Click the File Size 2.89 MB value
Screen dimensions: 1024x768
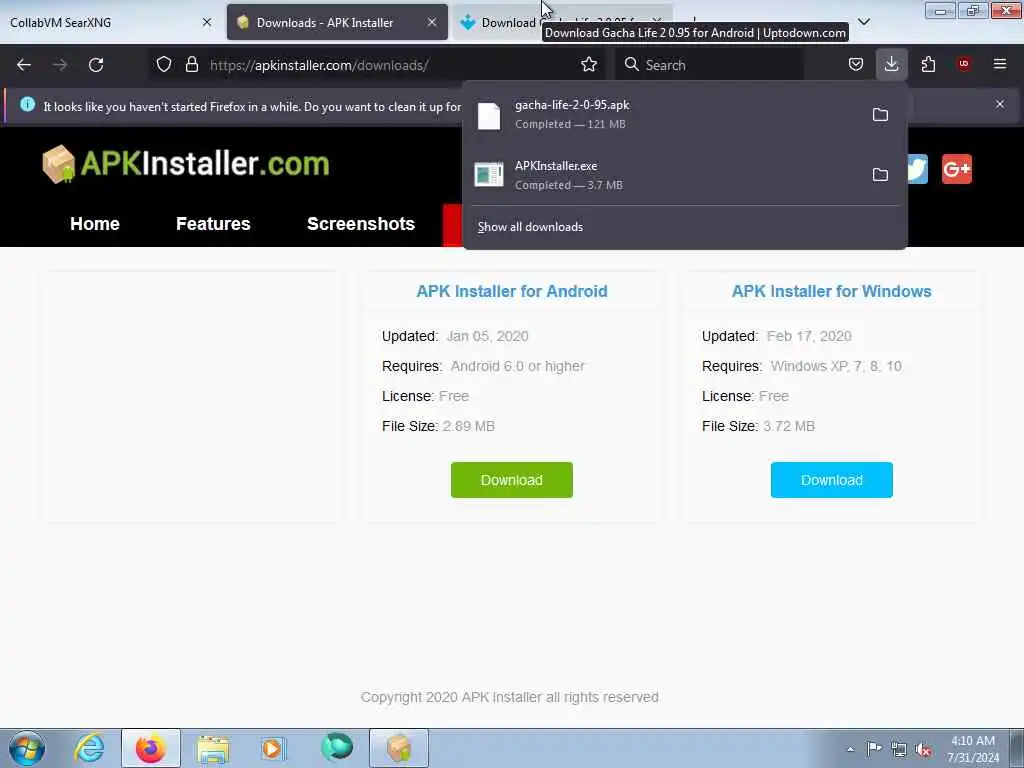[x=468, y=426]
